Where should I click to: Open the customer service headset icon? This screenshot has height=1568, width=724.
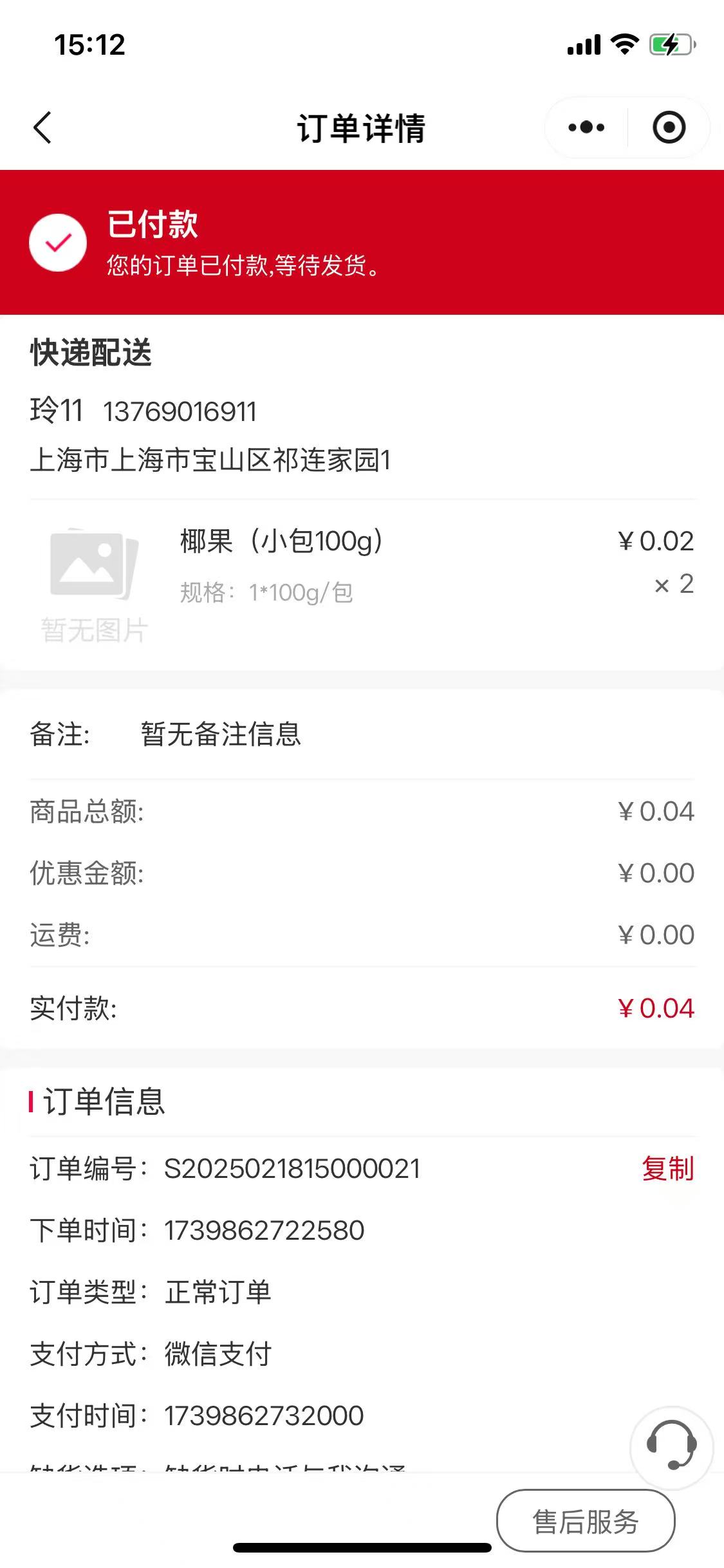point(671,1446)
